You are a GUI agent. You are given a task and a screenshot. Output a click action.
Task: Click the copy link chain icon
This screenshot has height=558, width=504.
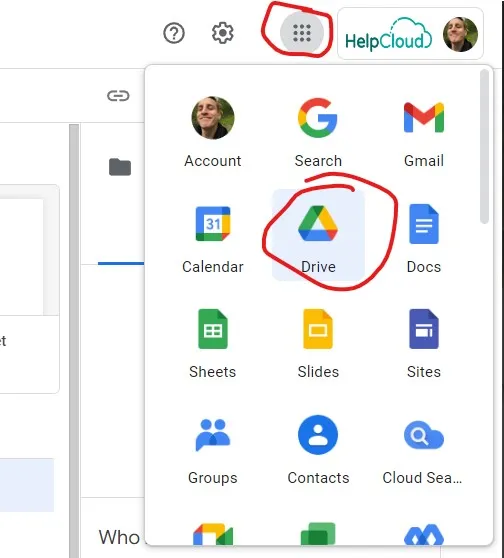[118, 96]
